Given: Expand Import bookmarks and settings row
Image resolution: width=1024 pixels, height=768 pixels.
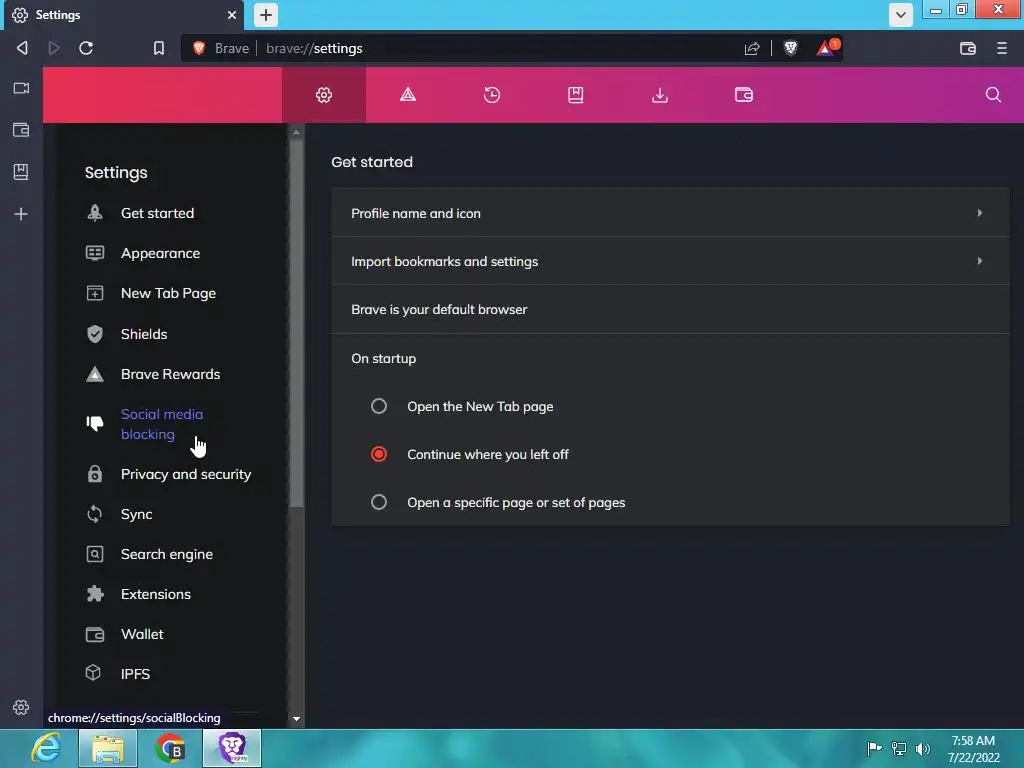Looking at the screenshot, I should pos(670,261).
